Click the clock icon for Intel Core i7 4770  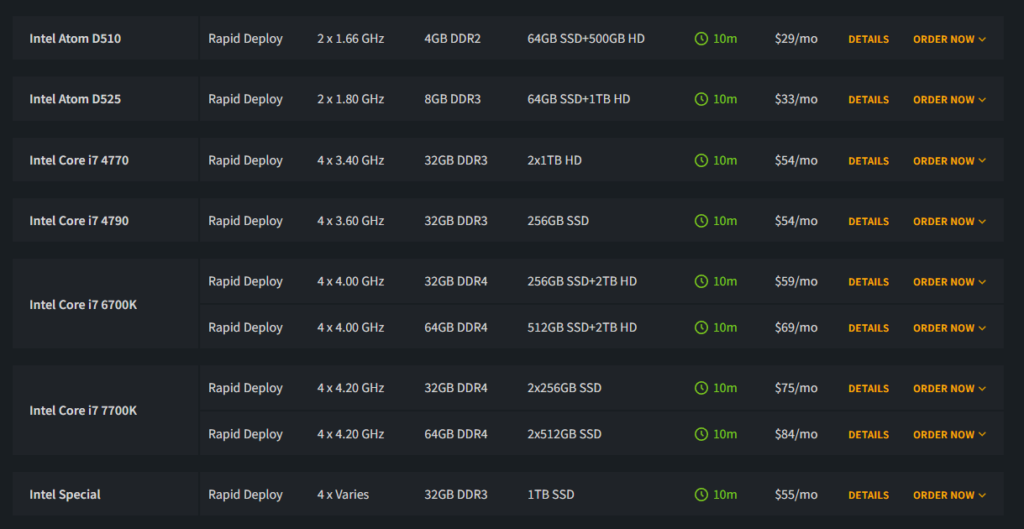pos(701,161)
